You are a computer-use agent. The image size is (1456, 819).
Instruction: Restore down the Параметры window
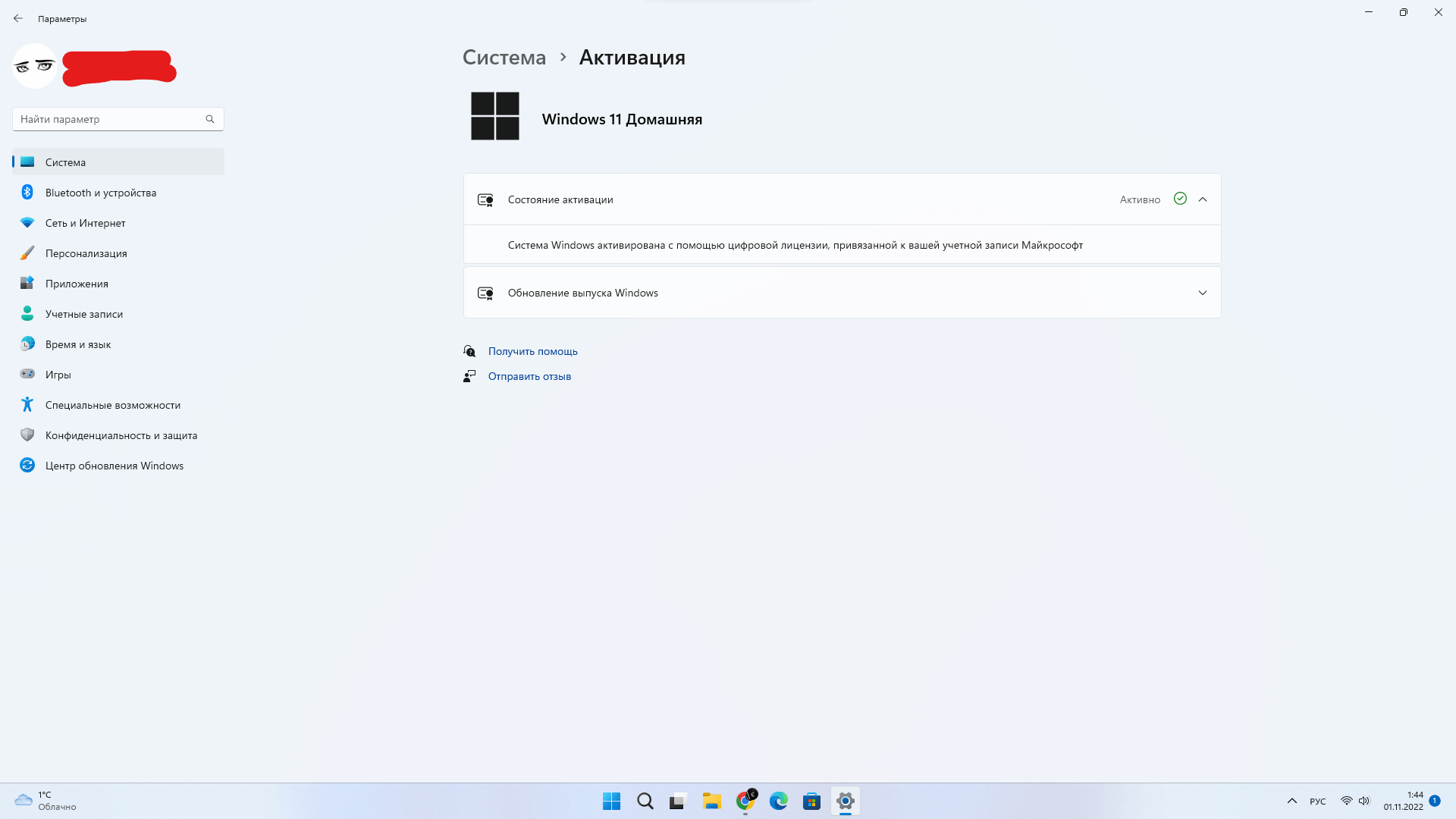[x=1404, y=12]
